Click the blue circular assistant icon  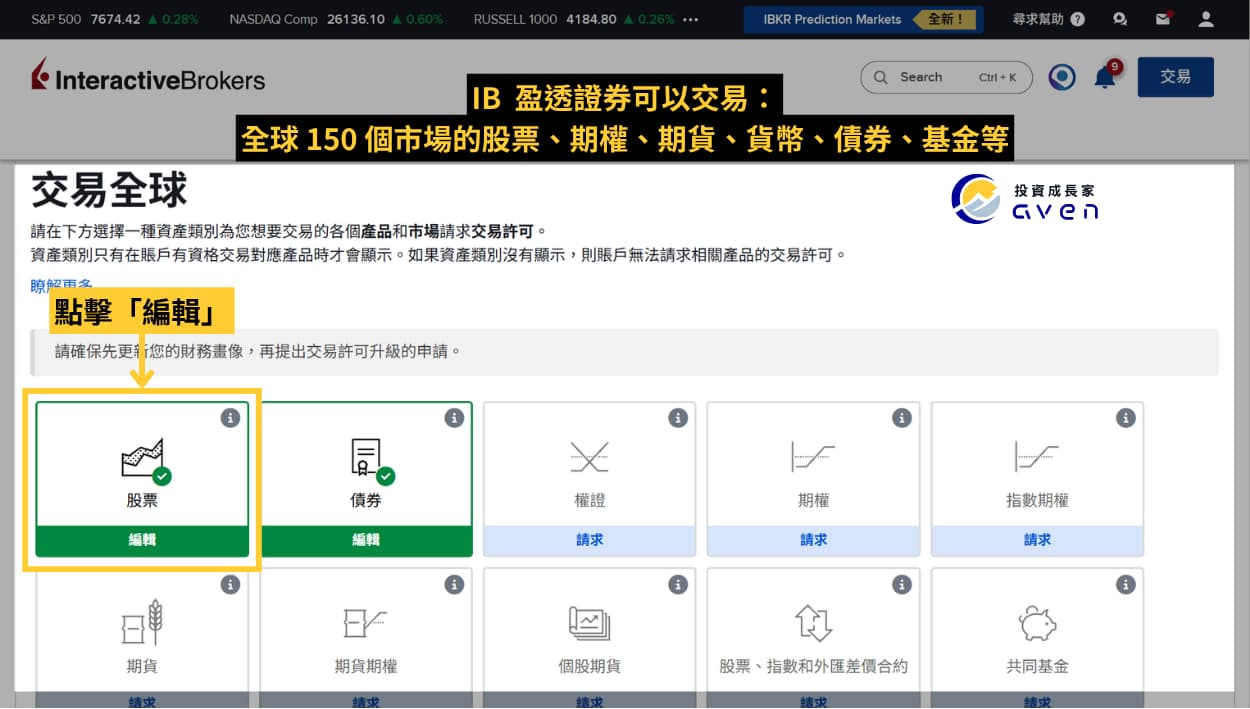[1062, 77]
